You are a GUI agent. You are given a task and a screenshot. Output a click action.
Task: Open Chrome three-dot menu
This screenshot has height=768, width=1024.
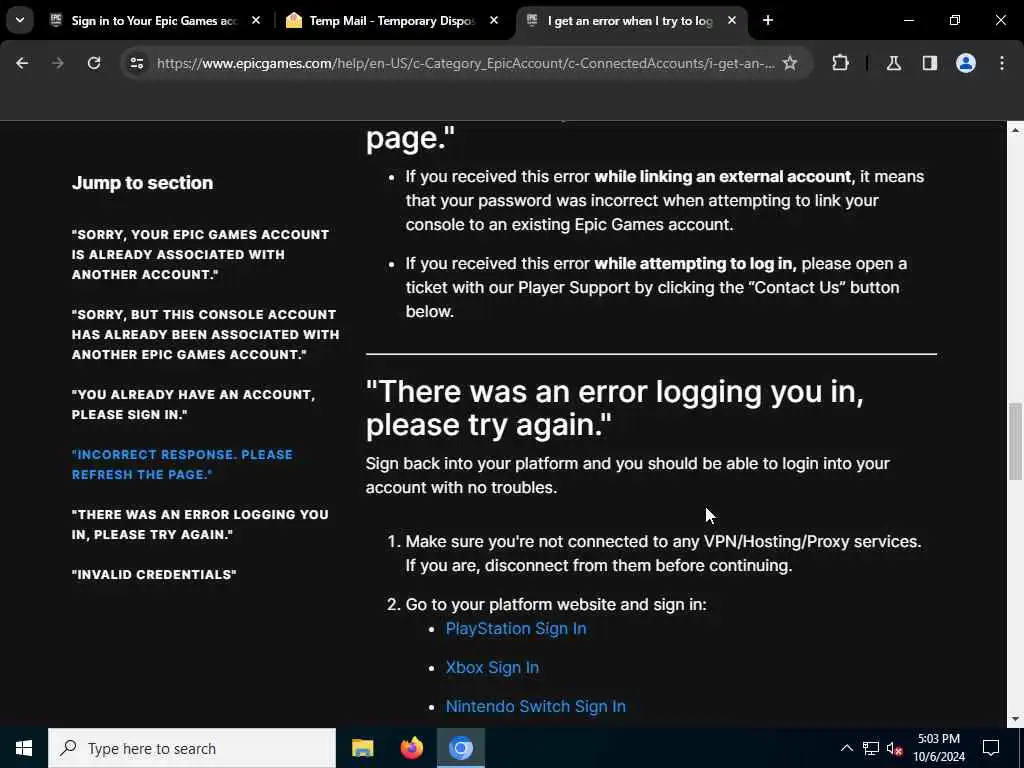[x=1002, y=63]
